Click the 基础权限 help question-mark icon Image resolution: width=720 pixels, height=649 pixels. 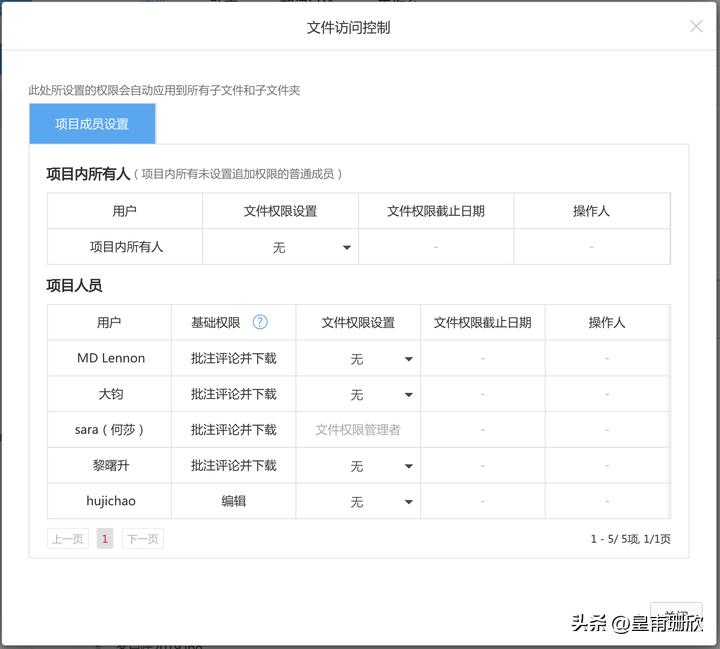260,322
